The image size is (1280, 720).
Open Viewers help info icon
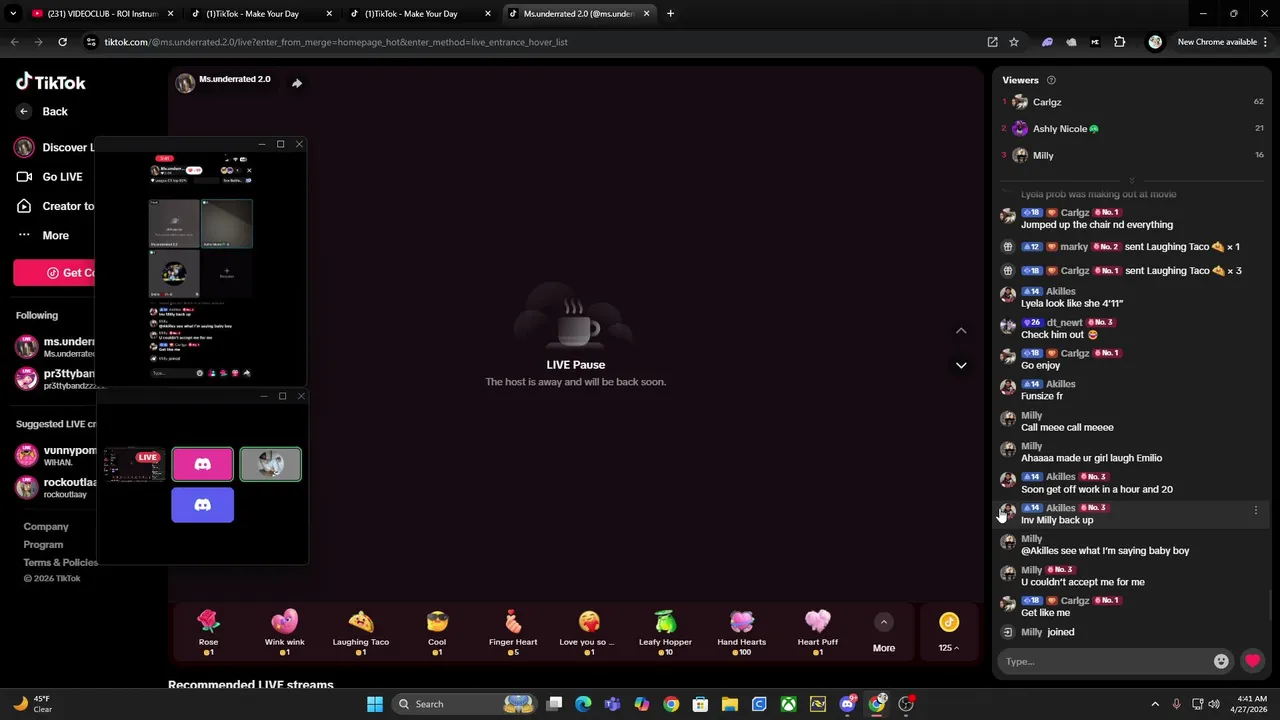click(1051, 80)
